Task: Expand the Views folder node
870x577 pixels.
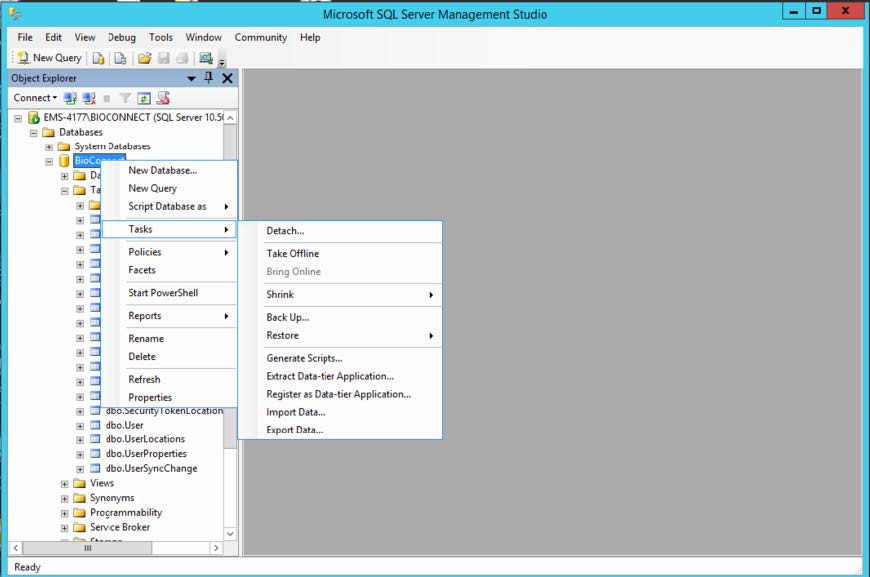Action: coord(63,483)
